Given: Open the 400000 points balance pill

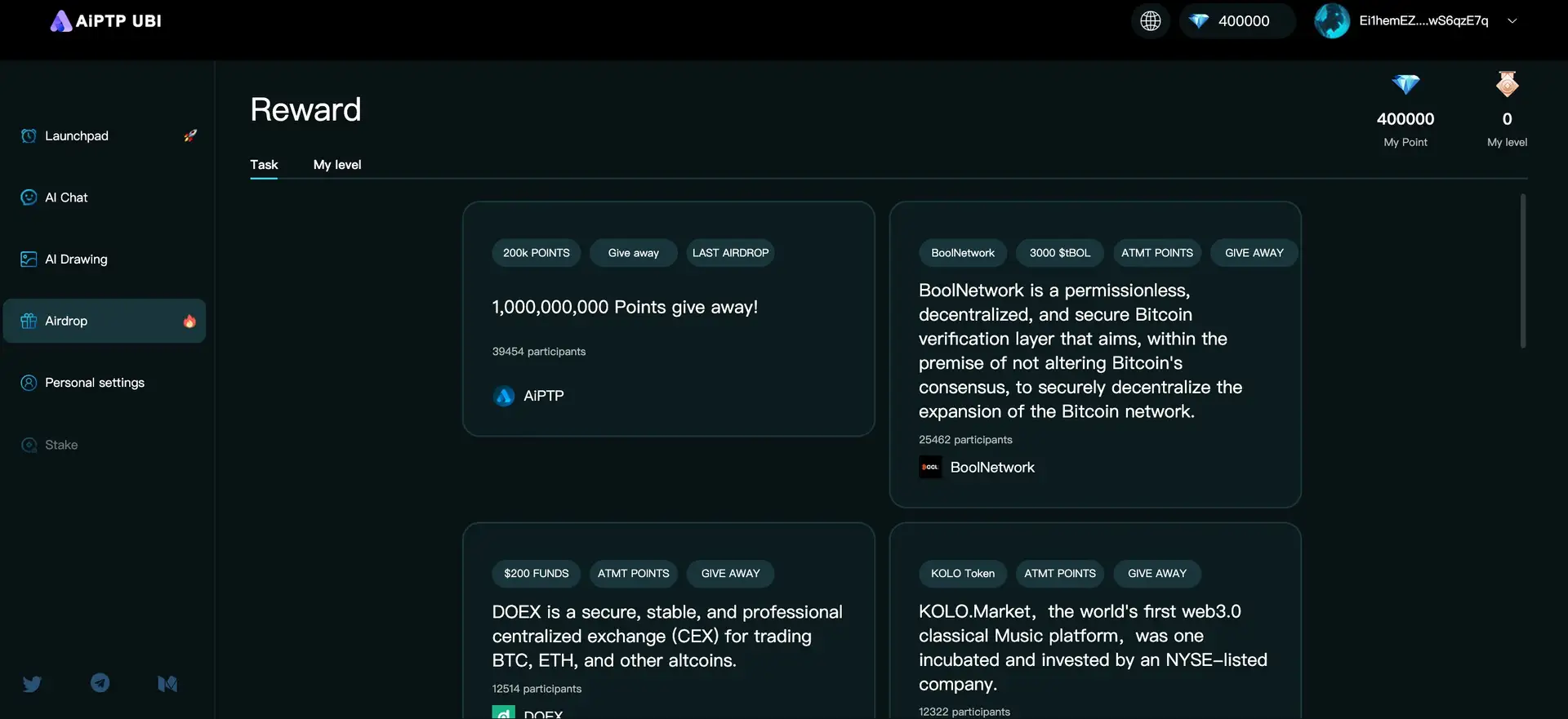Looking at the screenshot, I should click(x=1235, y=21).
